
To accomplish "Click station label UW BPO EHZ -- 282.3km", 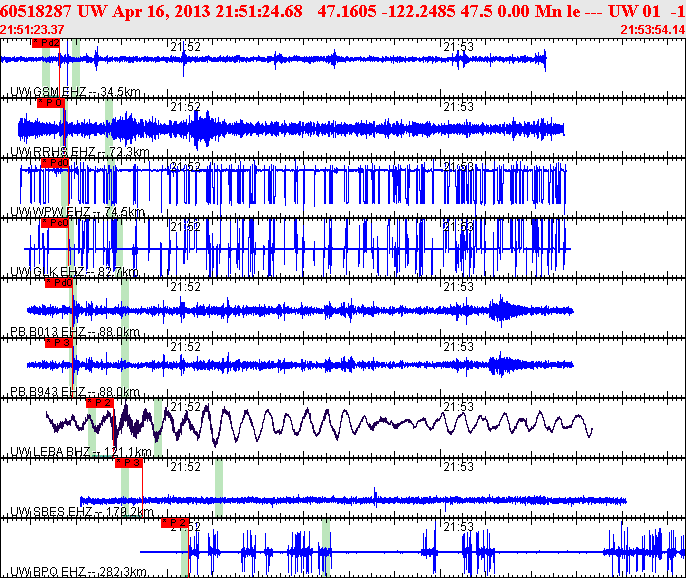I will 78,571.
